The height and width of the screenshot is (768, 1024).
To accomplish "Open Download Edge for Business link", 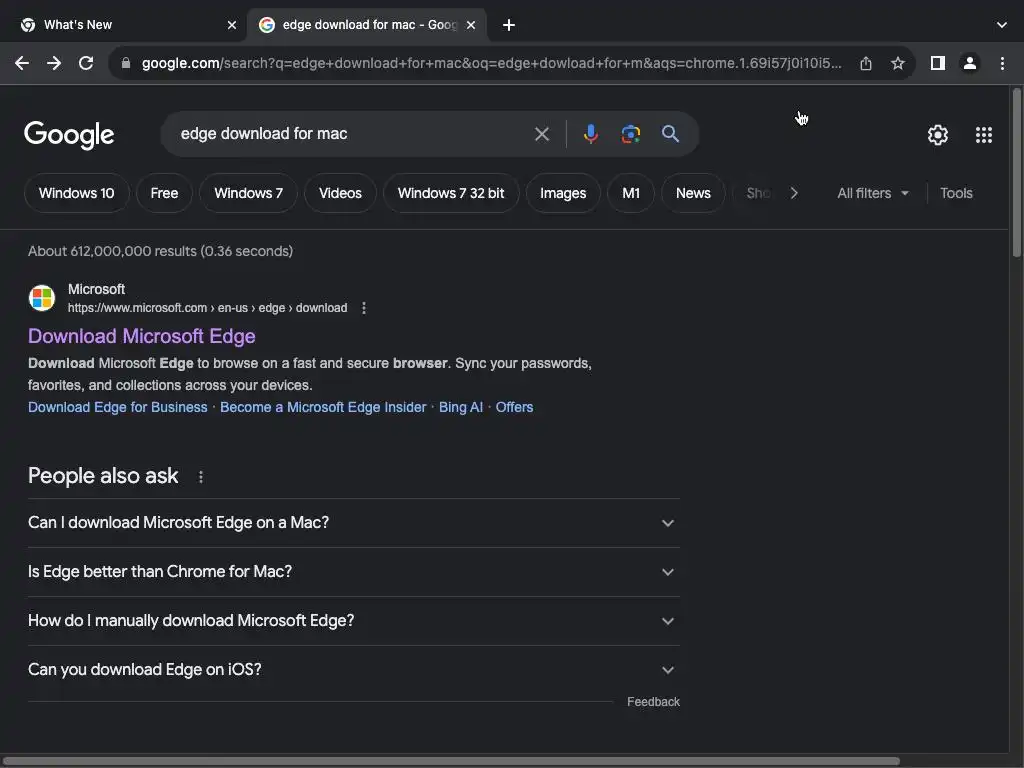I will [118, 407].
